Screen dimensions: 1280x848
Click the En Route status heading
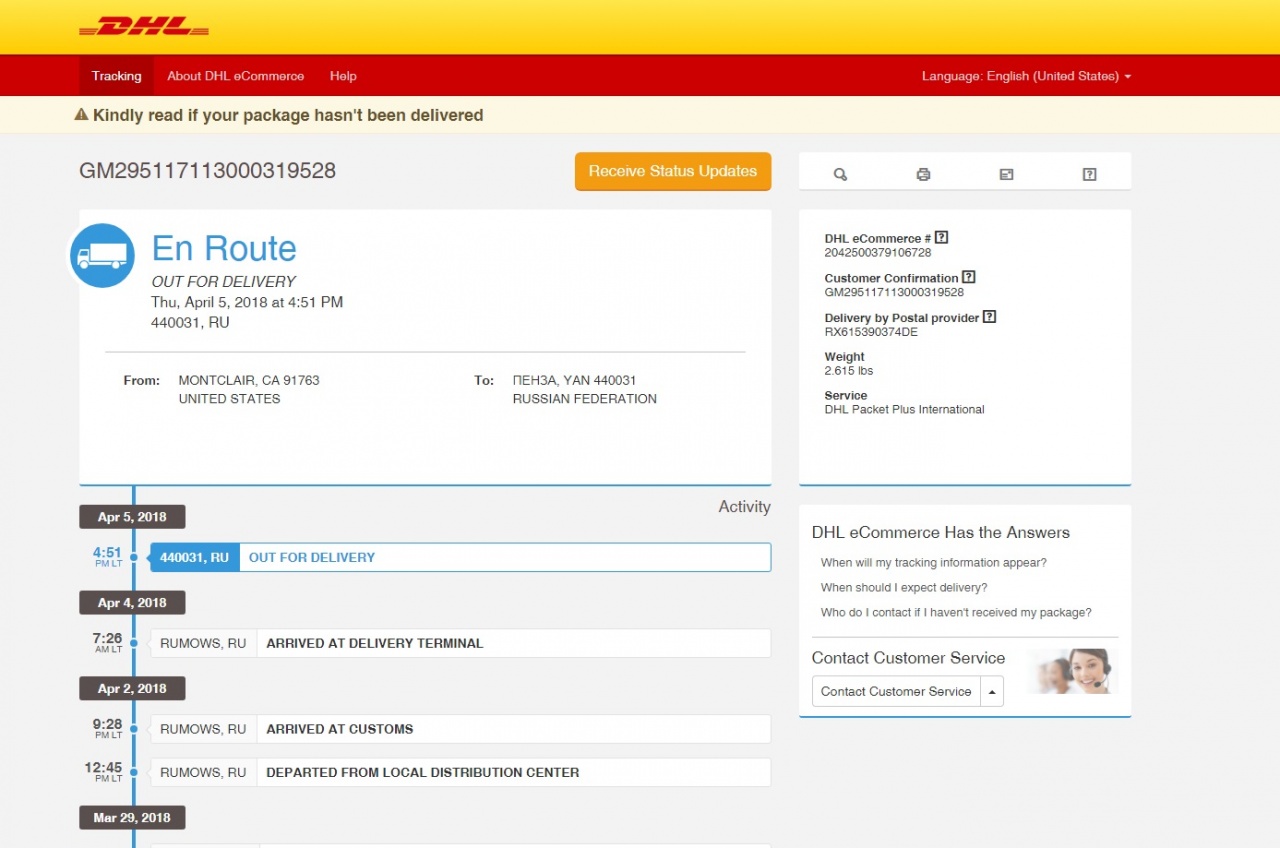point(224,248)
